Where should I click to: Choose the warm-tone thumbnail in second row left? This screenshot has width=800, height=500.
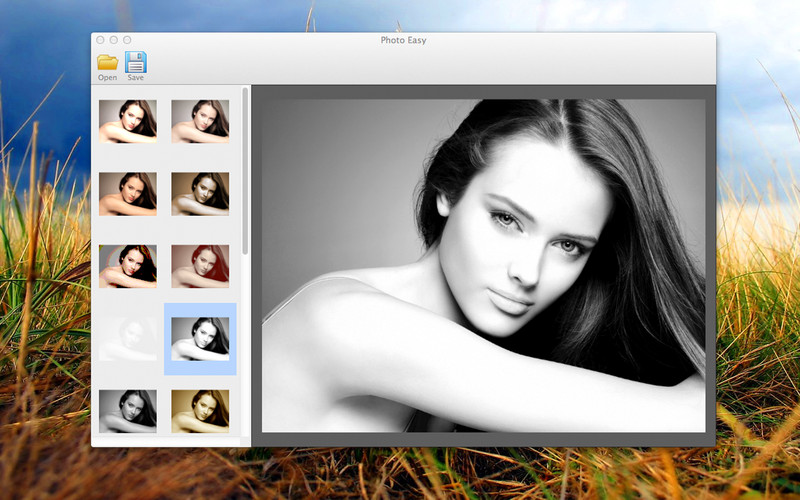tap(127, 194)
